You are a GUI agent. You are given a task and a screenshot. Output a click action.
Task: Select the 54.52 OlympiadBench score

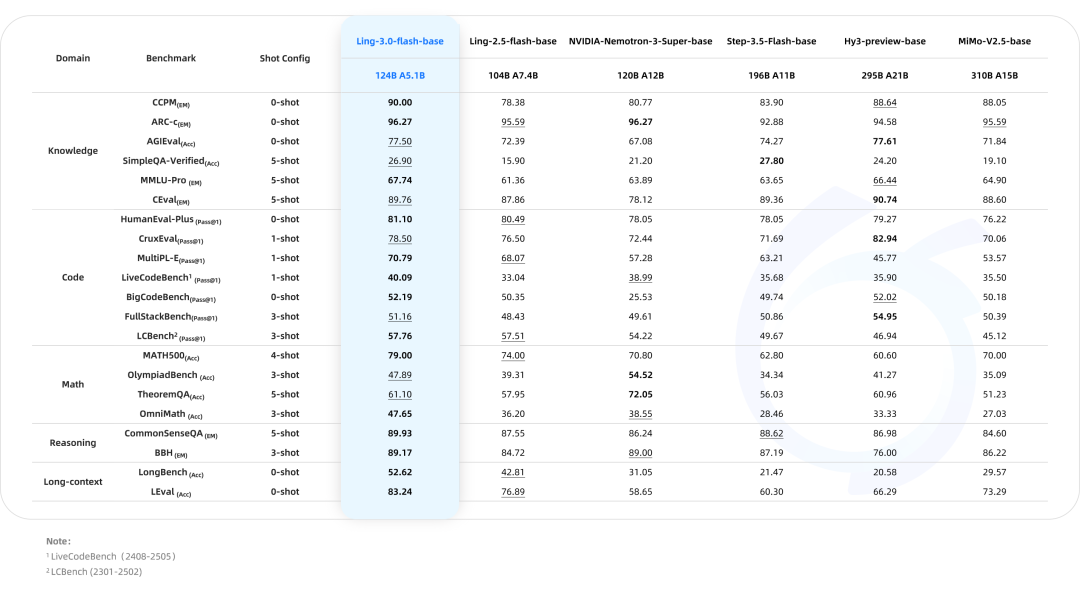click(x=640, y=375)
